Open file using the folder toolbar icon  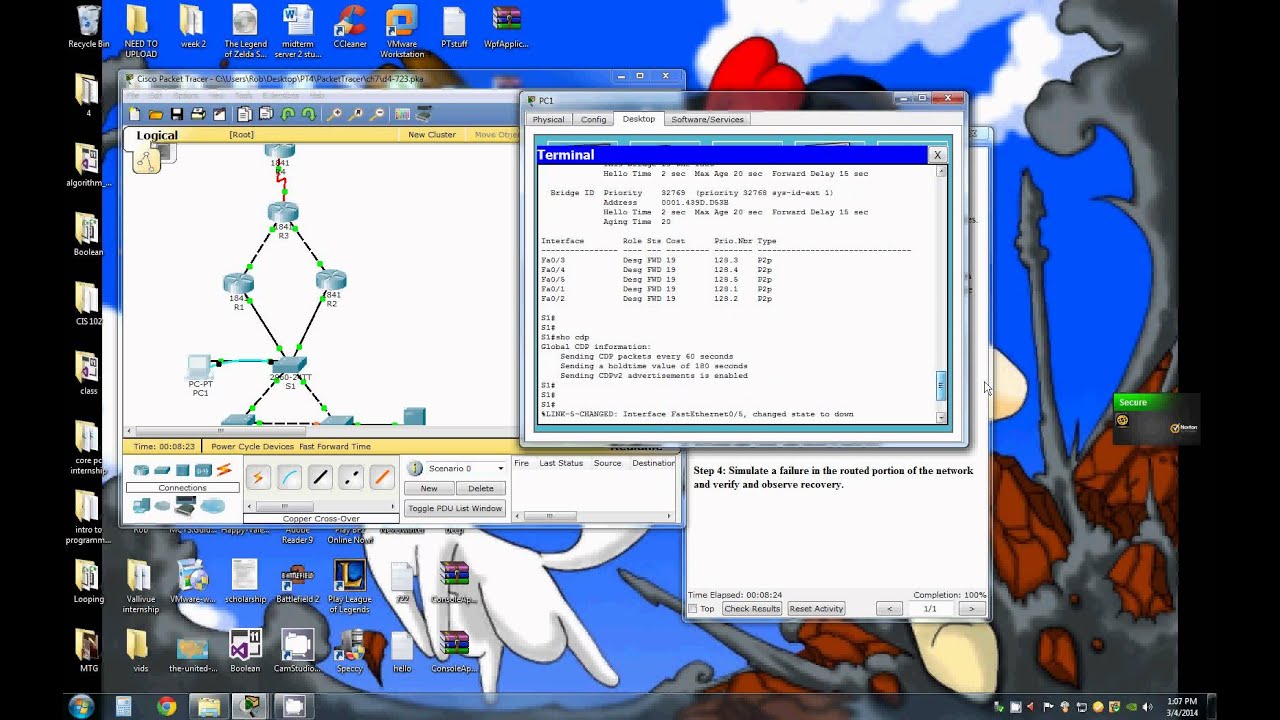(x=155, y=114)
